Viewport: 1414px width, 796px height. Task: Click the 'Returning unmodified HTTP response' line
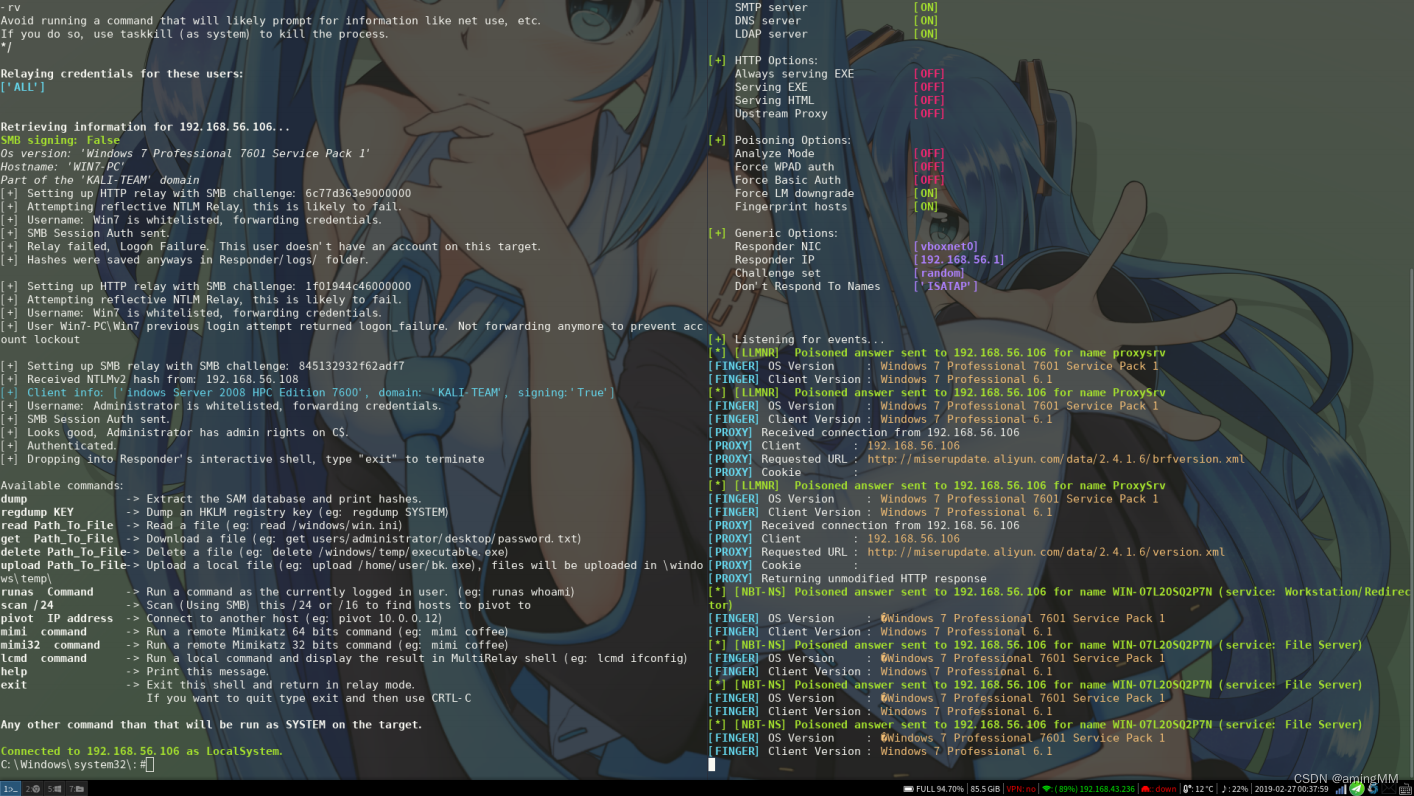coord(847,578)
